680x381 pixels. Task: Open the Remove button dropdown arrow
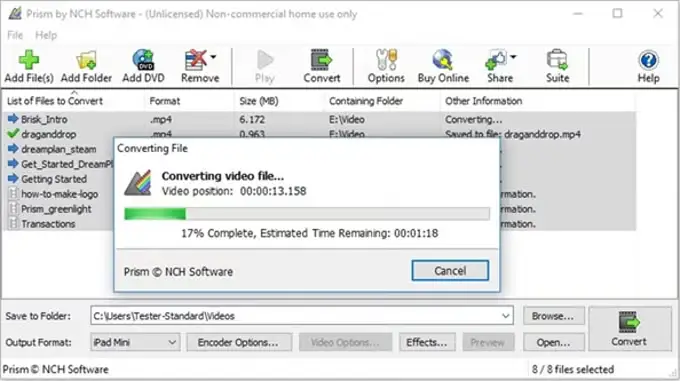pos(213,57)
